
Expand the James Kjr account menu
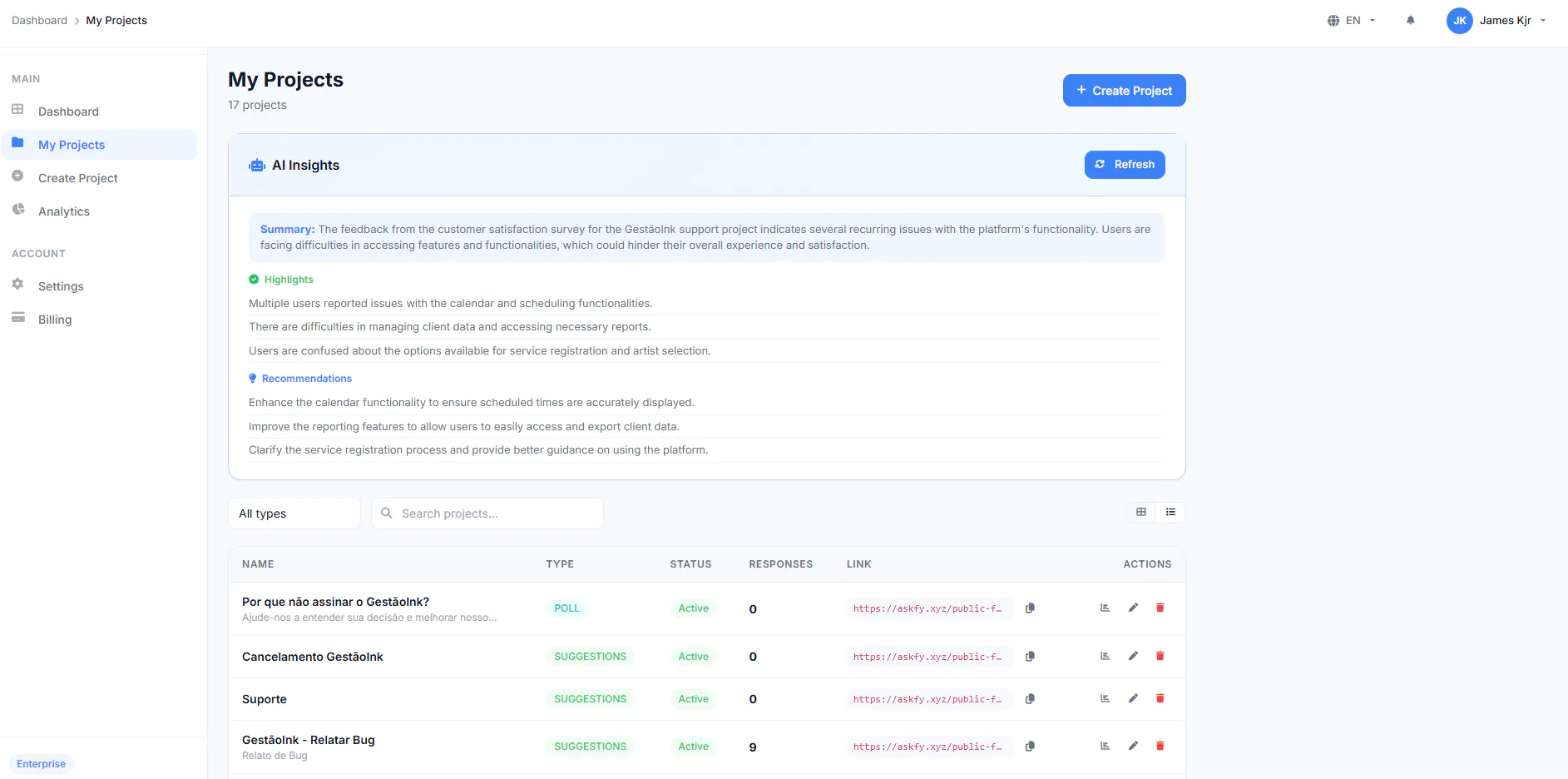pos(1496,20)
